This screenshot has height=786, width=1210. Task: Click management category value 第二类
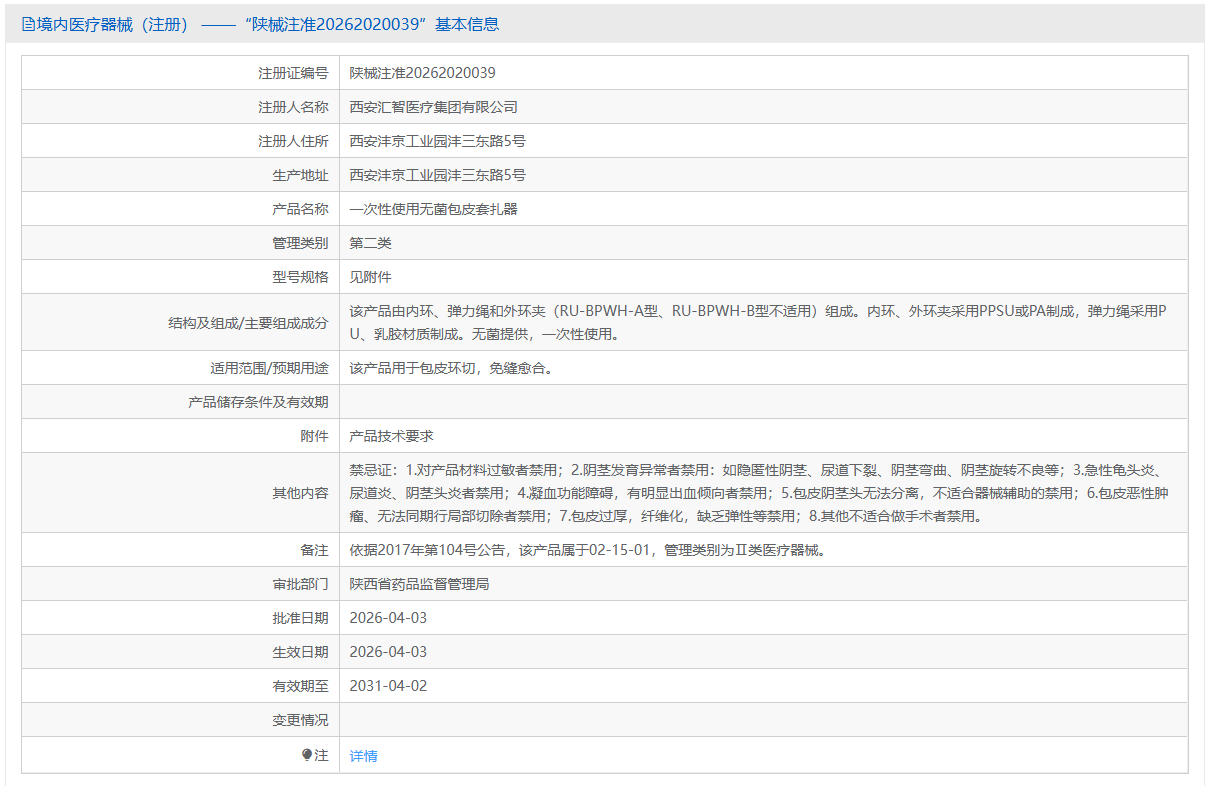[370, 243]
